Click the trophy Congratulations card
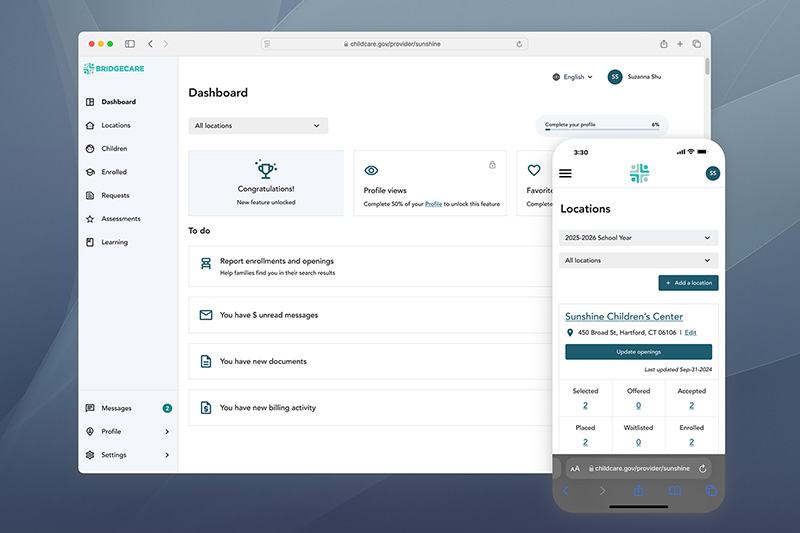Image resolution: width=800 pixels, height=533 pixels. tap(266, 182)
